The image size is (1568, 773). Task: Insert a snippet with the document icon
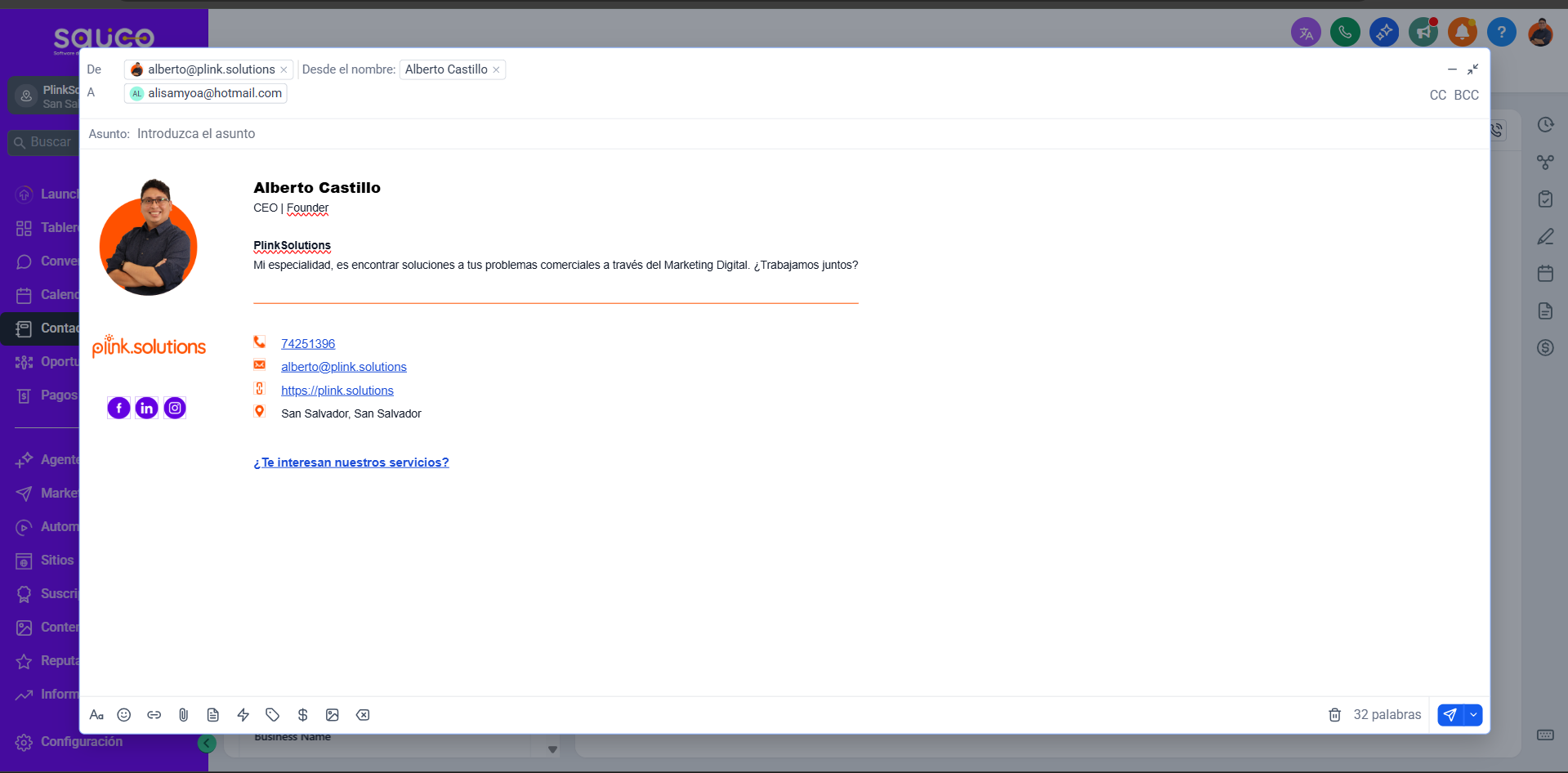213,715
